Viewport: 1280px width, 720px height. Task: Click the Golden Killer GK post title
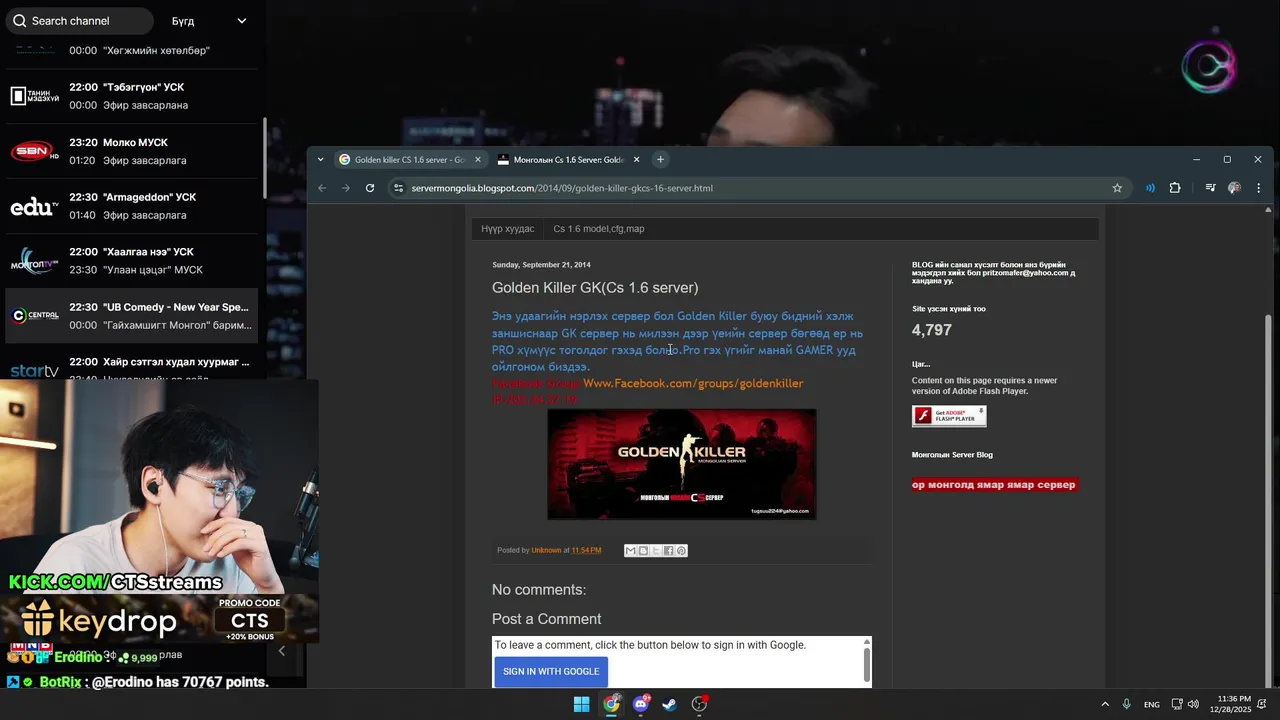point(595,288)
